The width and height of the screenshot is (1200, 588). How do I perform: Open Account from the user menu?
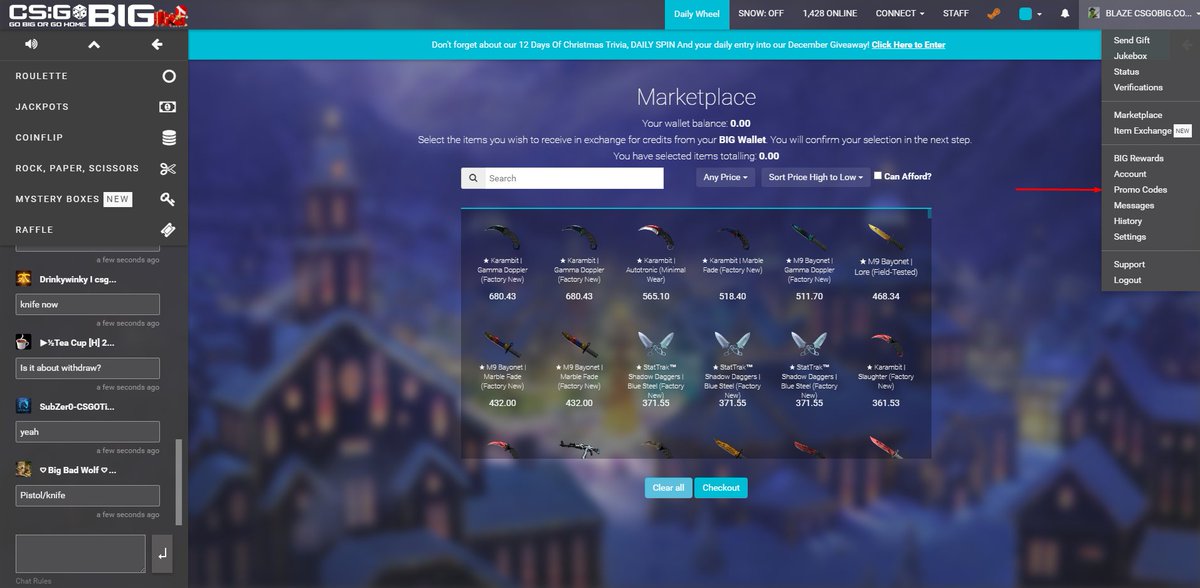pyautogui.click(x=1130, y=174)
